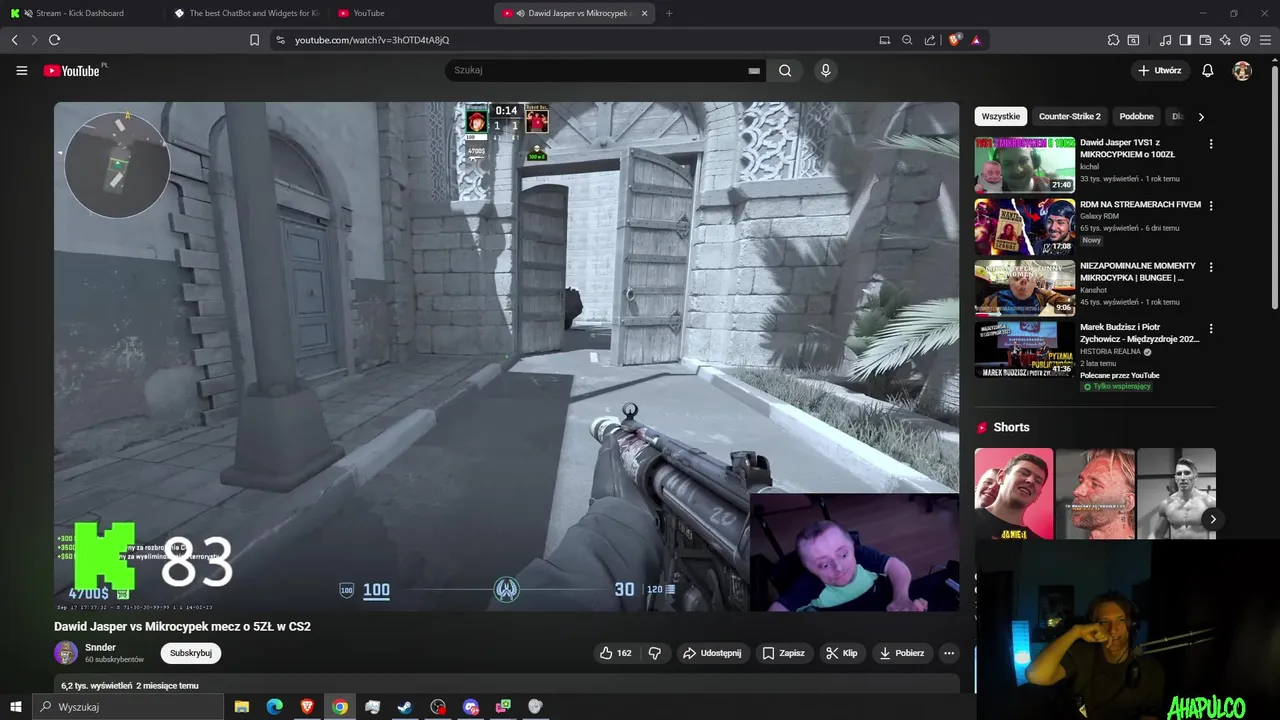Subscribe with the Subskrybuj button
This screenshot has width=1280, height=720.
pyautogui.click(x=190, y=653)
